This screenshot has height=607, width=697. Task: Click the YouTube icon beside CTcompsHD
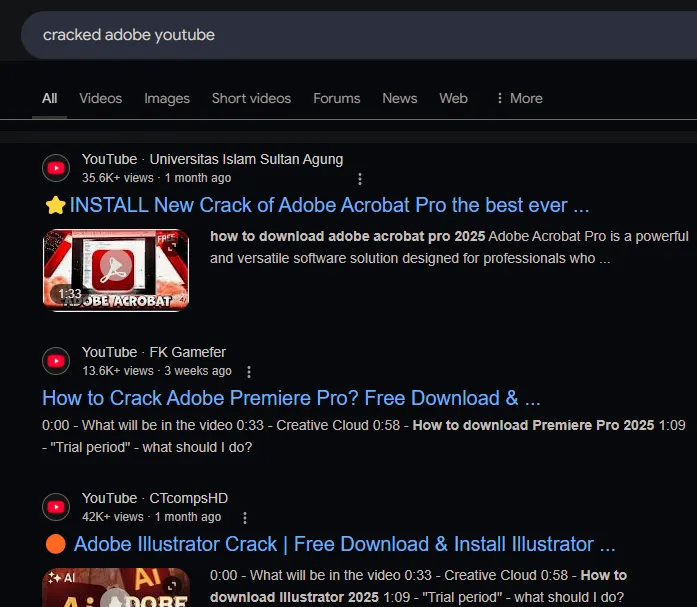click(56, 507)
